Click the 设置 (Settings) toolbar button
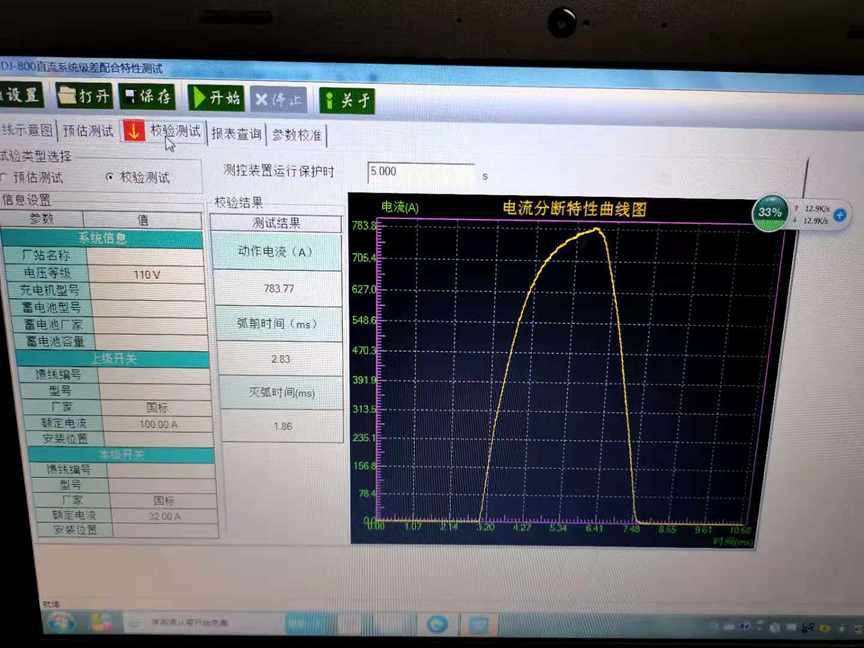 click(x=20, y=95)
